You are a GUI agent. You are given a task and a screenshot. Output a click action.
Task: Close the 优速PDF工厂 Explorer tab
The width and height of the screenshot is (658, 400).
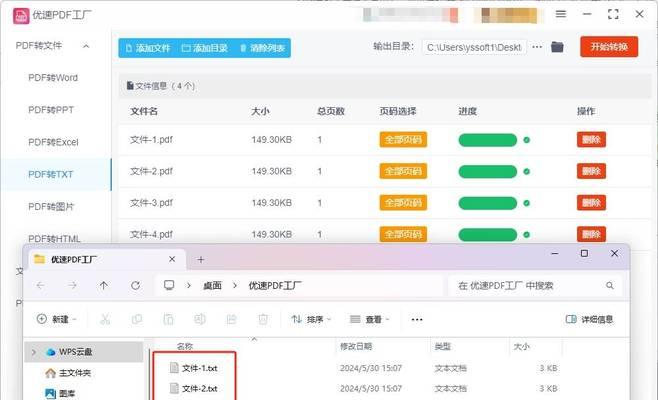(172, 259)
